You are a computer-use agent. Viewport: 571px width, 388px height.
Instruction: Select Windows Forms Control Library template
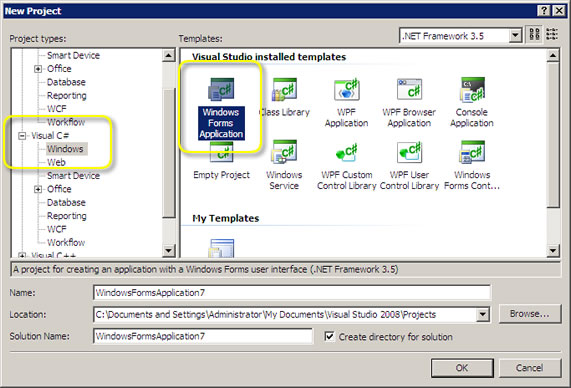pyautogui.click(x=472, y=165)
